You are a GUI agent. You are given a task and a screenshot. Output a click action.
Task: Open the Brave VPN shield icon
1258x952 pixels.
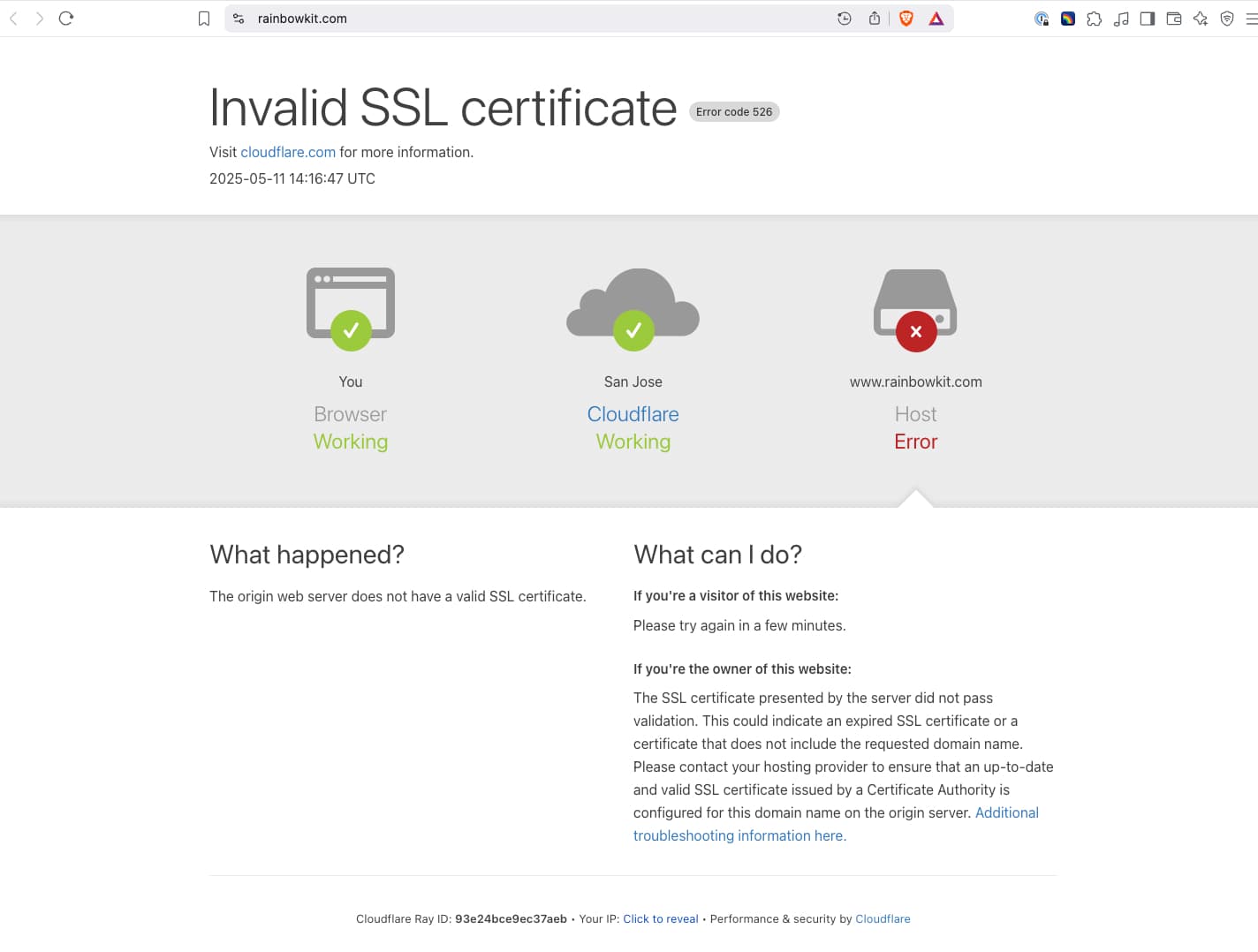(1226, 19)
